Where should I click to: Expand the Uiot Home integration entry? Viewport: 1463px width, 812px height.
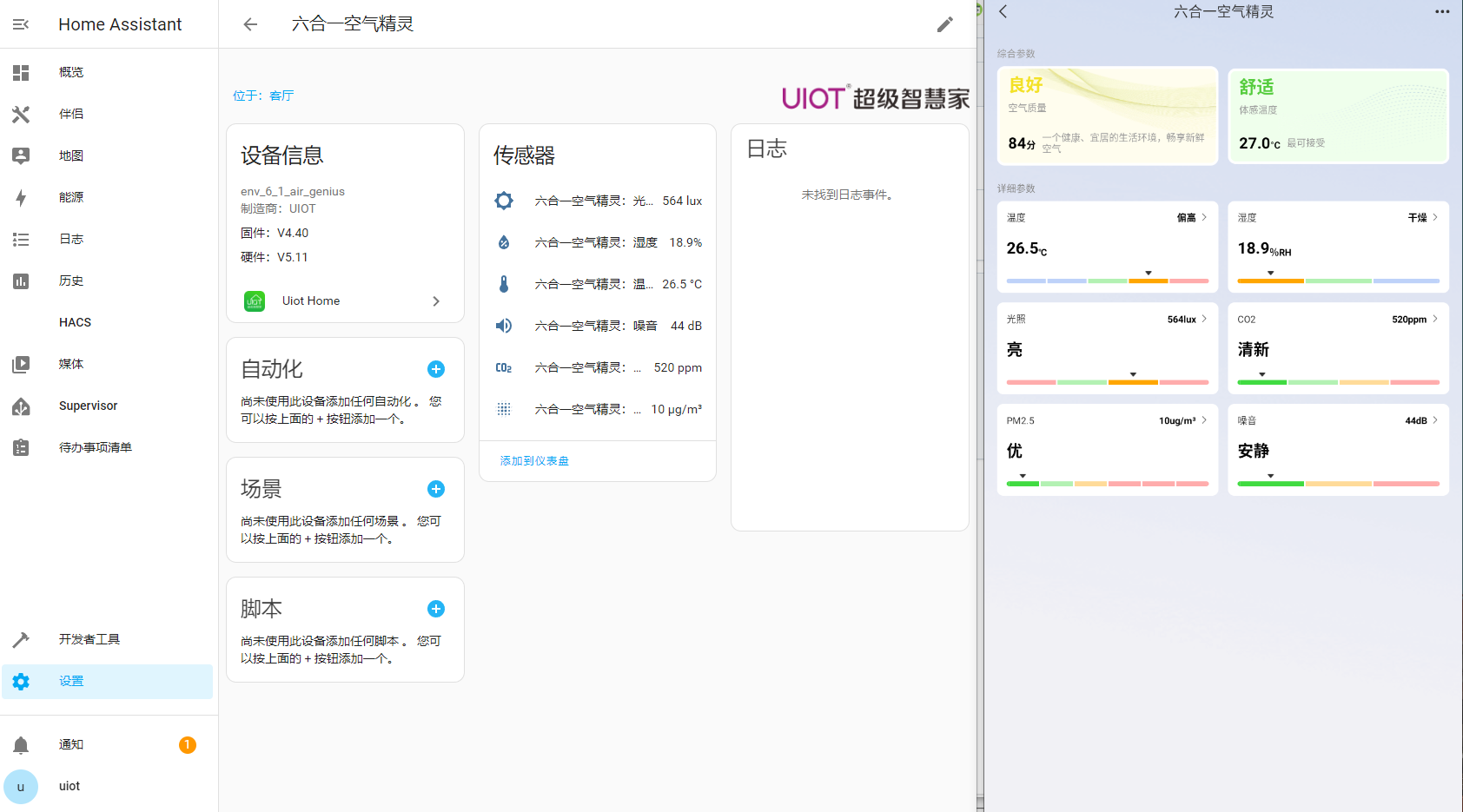(x=436, y=301)
